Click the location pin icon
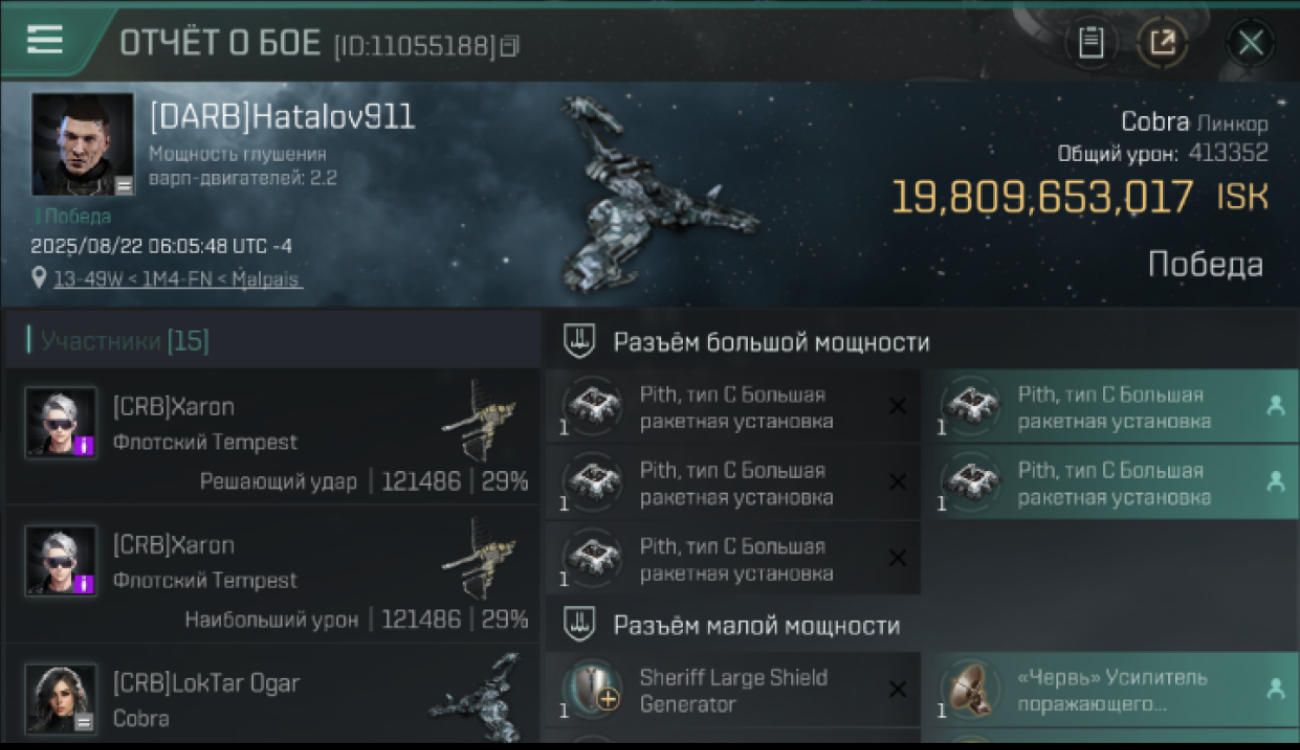The height and width of the screenshot is (750, 1300). (x=39, y=278)
